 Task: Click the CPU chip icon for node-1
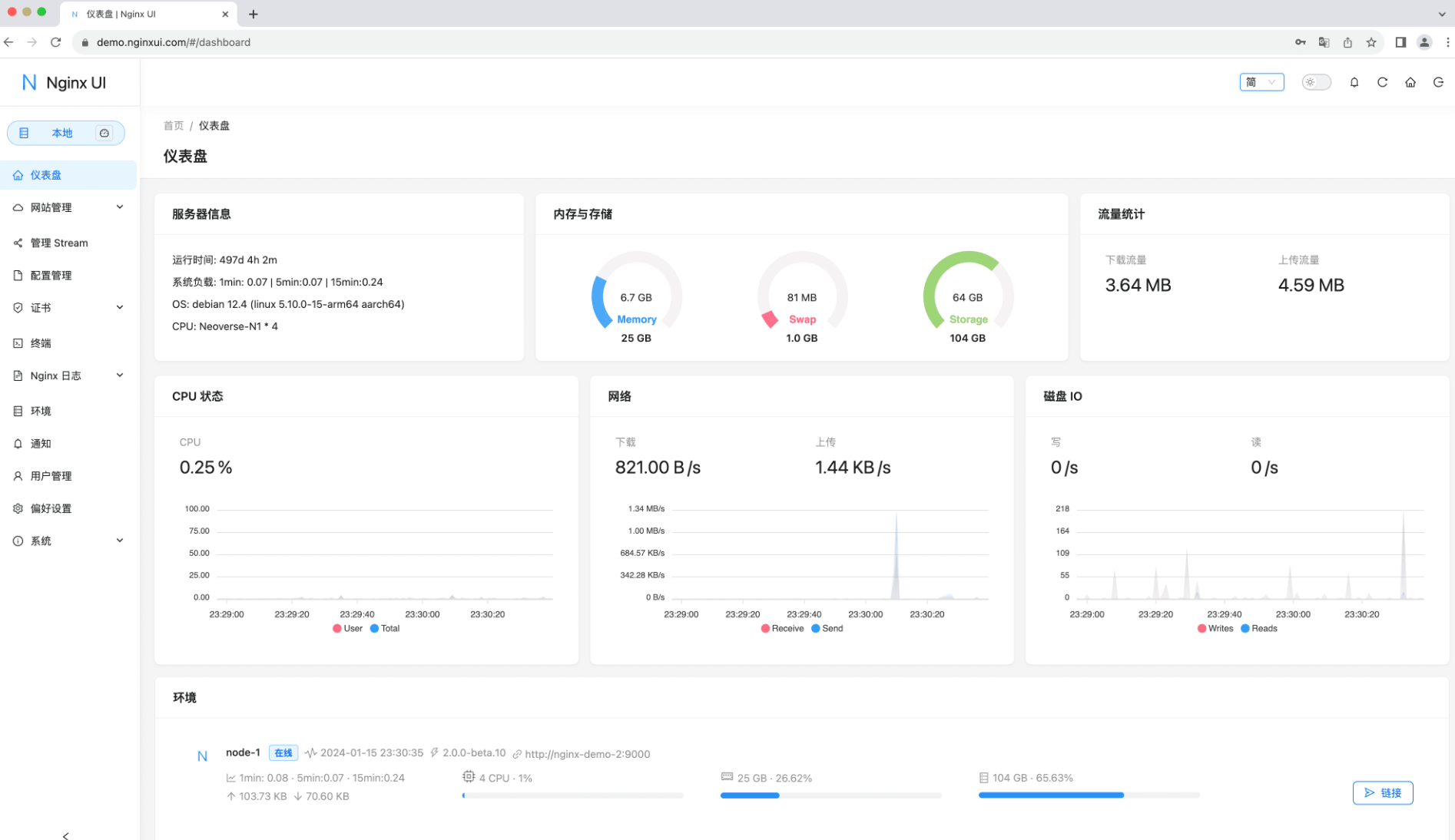click(x=469, y=777)
